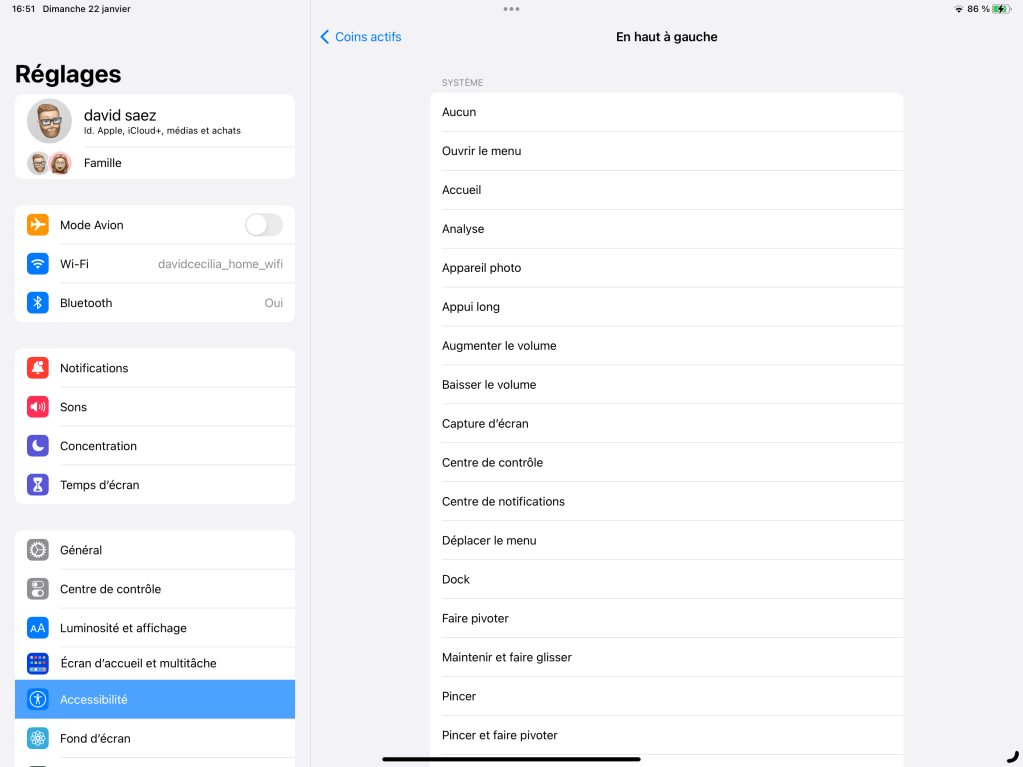Select Accessibilité in the sidebar
The height and width of the screenshot is (767, 1023).
coord(155,700)
